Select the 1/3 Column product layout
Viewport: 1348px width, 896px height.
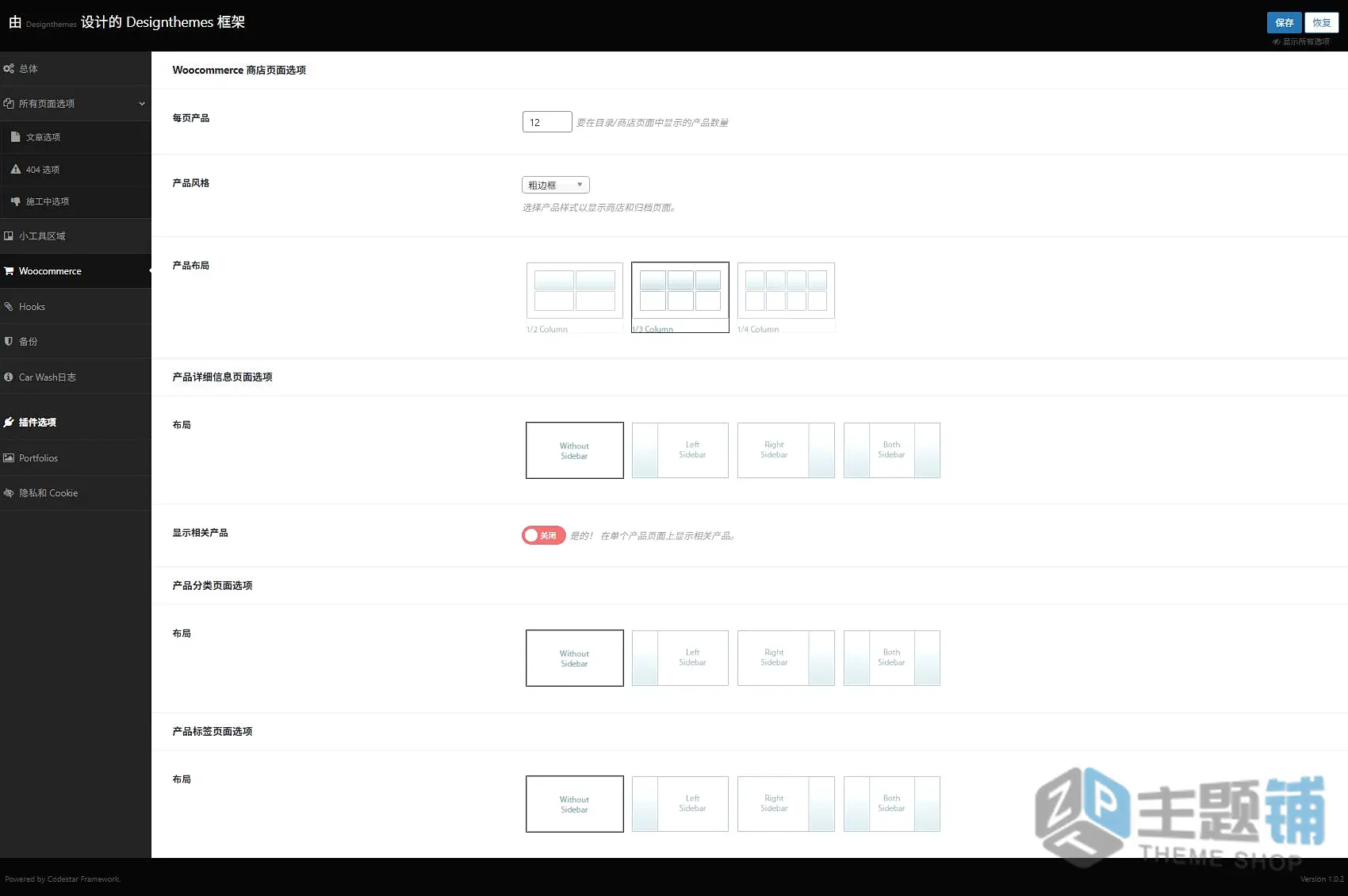680,297
